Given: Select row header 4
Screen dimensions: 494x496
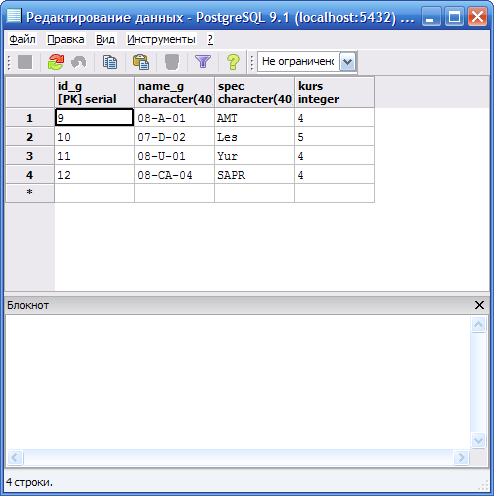Looking at the screenshot, I should click(x=30, y=174).
